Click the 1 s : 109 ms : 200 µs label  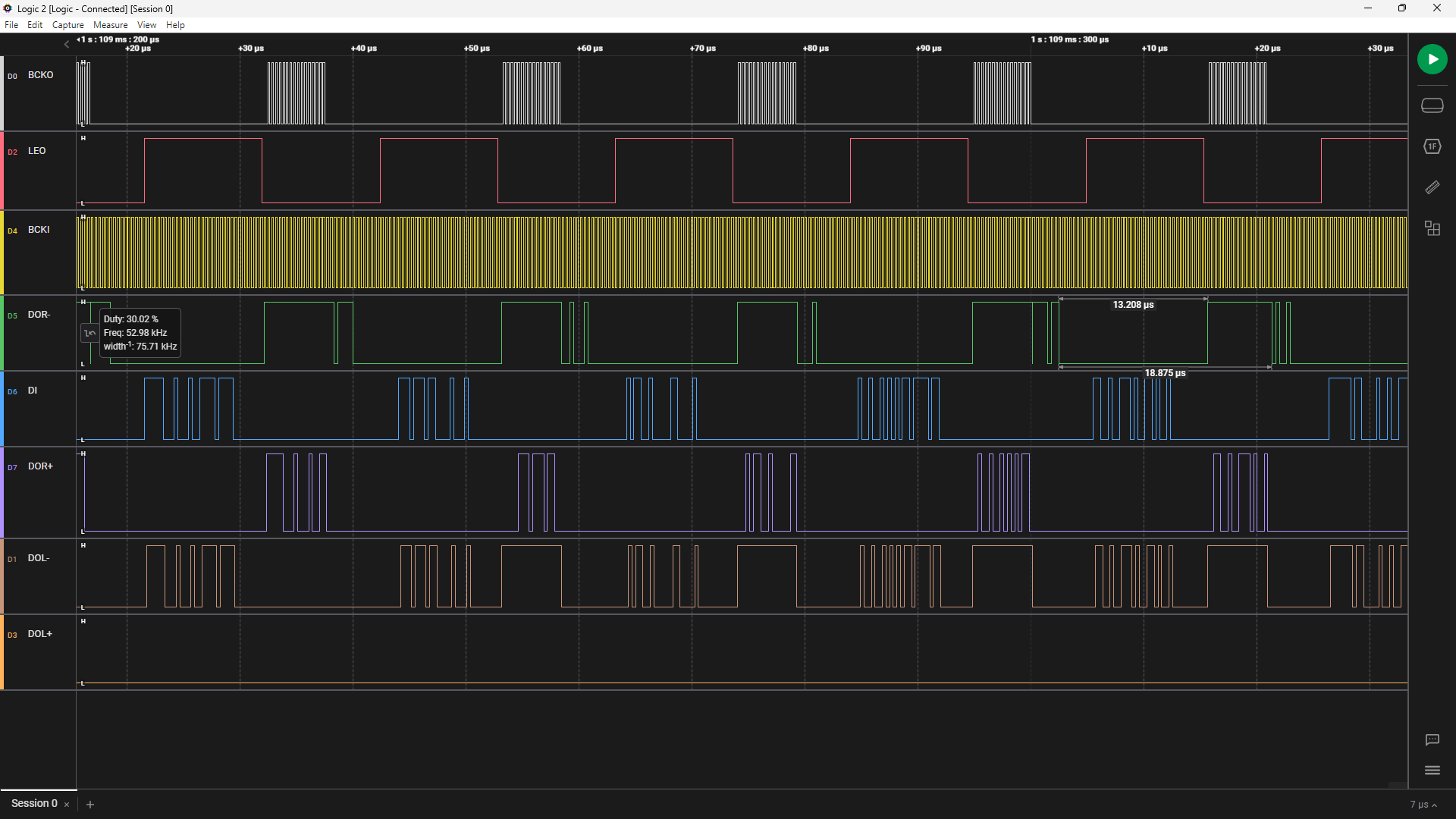coord(118,39)
